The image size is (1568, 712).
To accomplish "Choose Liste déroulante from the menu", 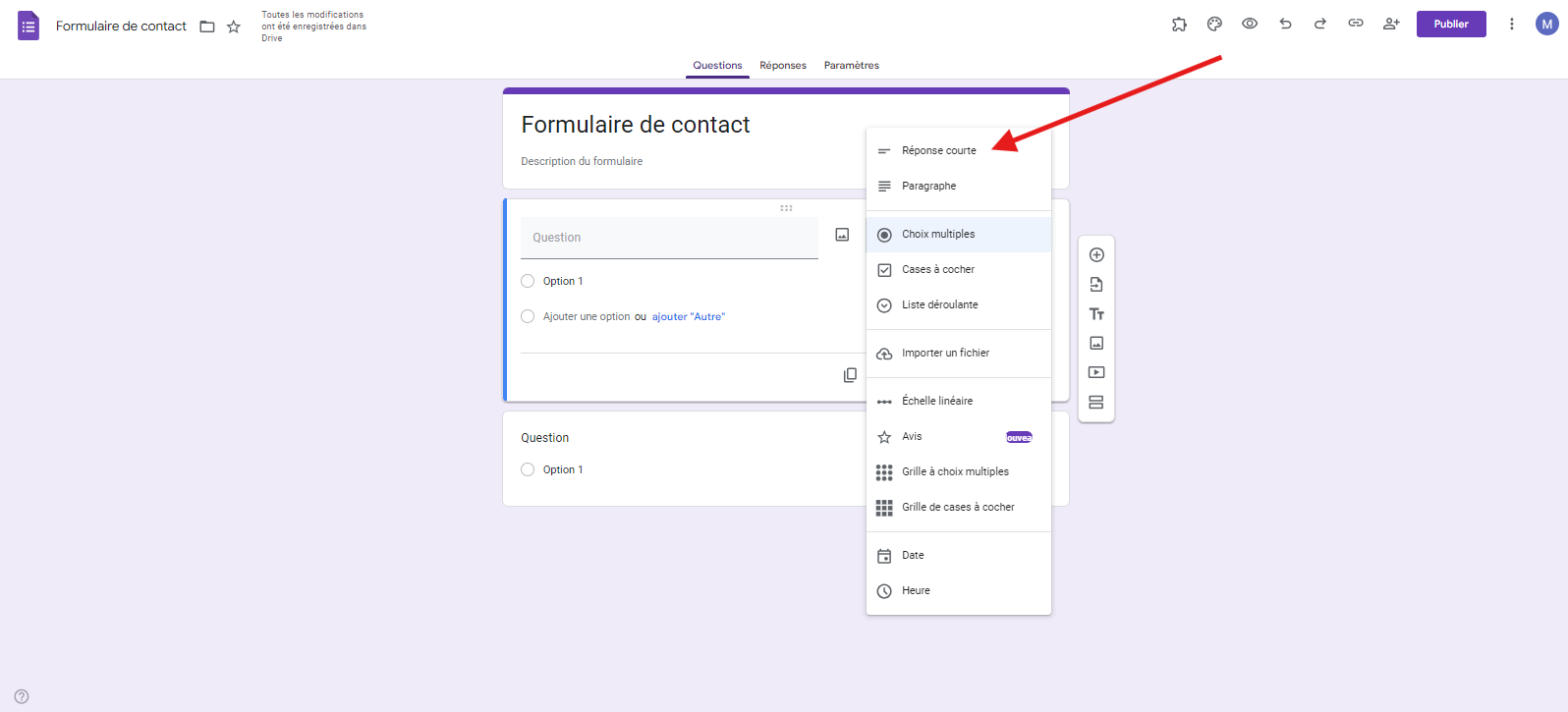I will click(939, 304).
